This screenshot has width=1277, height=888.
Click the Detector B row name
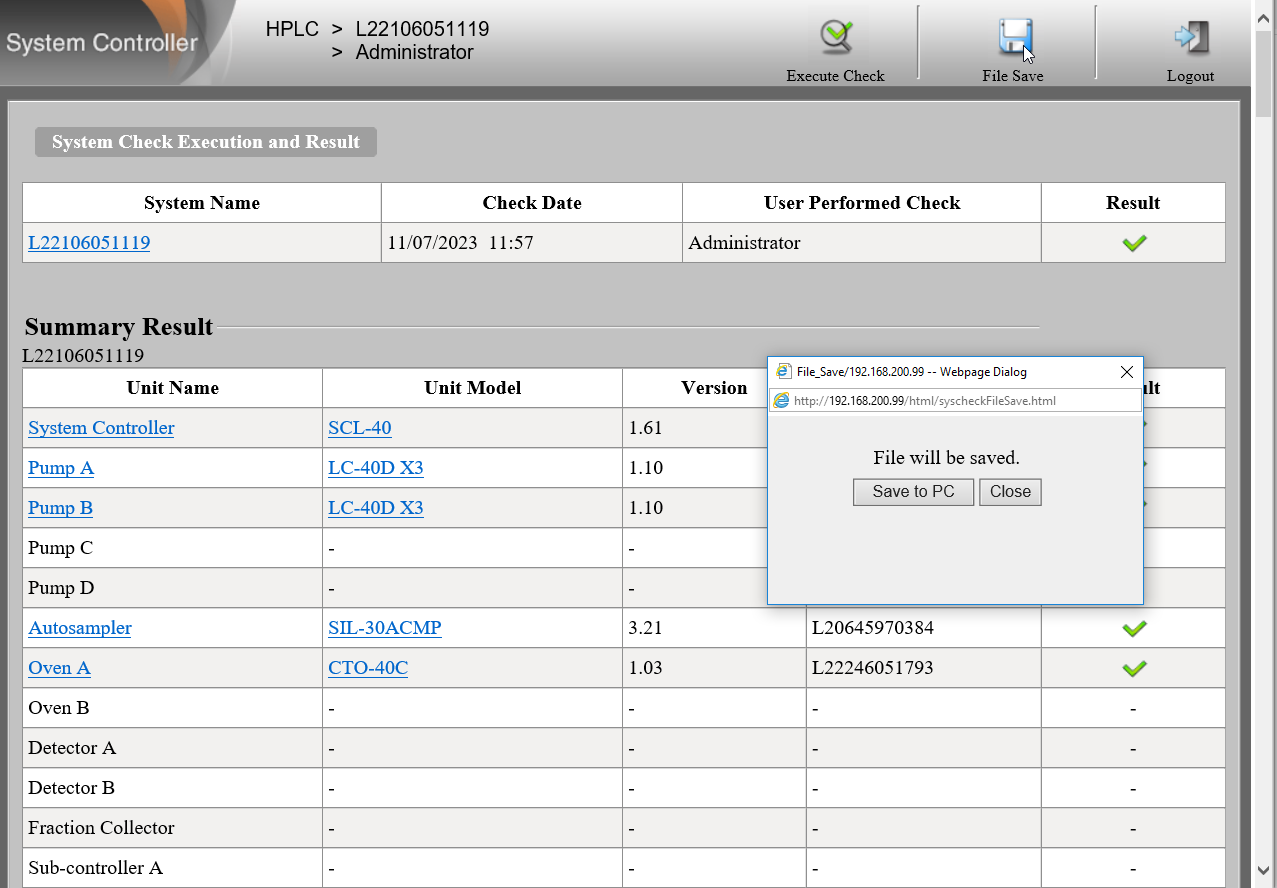tap(71, 788)
